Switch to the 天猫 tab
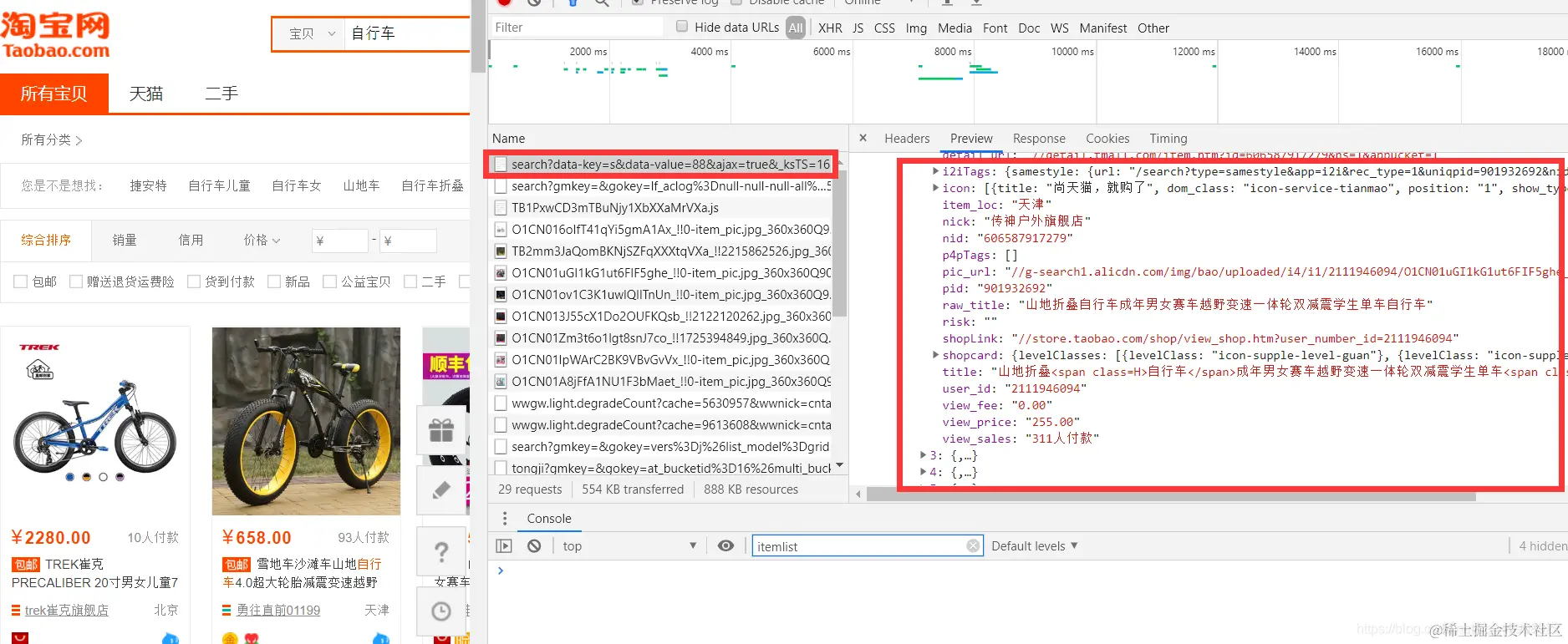The height and width of the screenshot is (644, 1568). coord(146,94)
